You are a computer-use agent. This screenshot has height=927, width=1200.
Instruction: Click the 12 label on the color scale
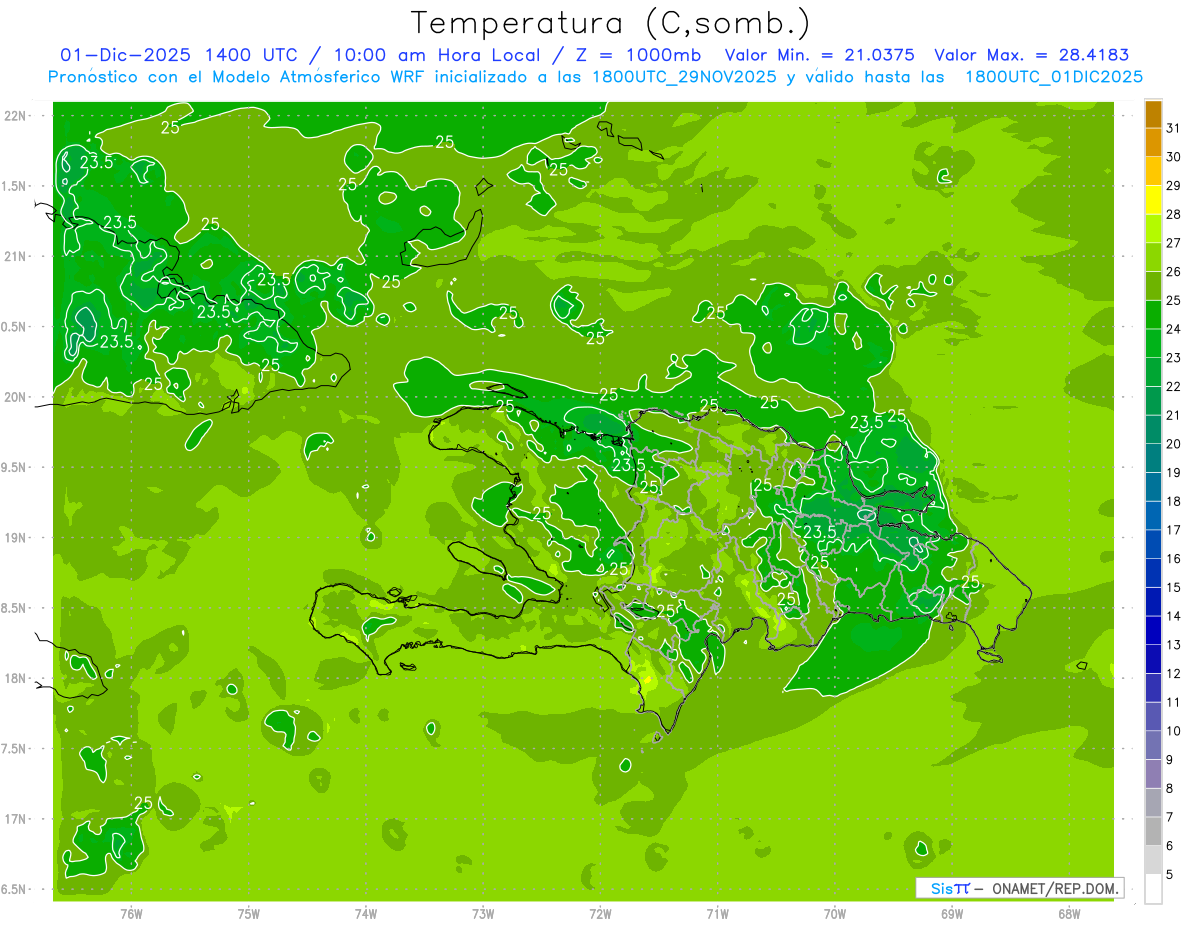point(1173,673)
